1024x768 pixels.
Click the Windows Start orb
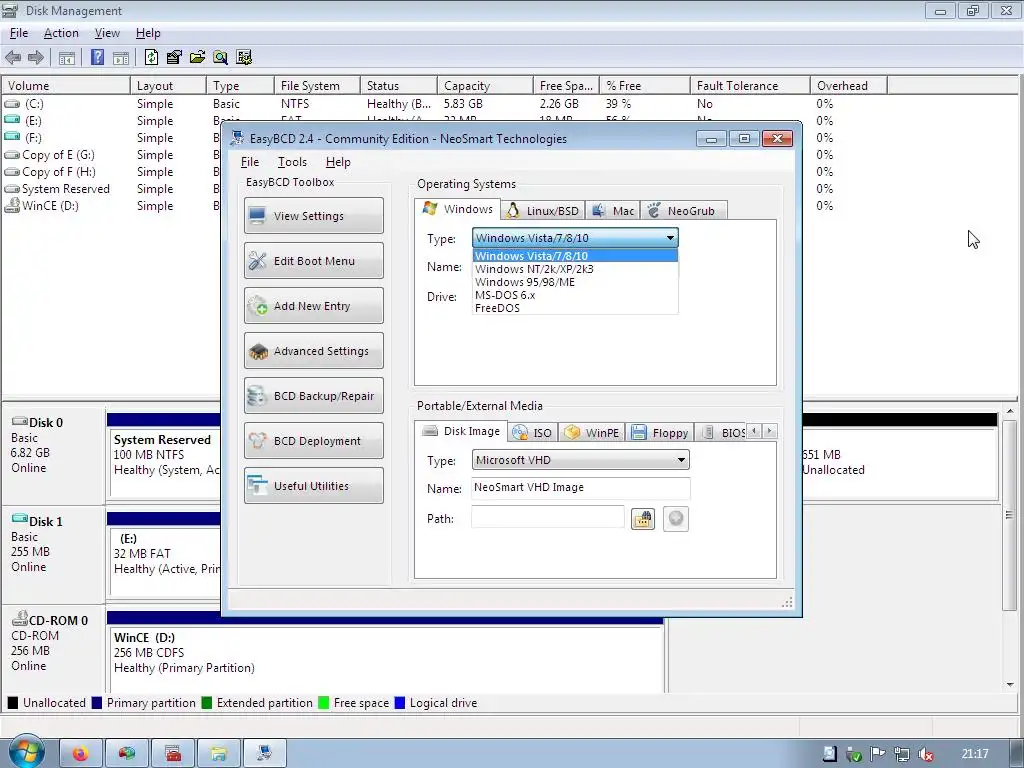pyautogui.click(x=26, y=752)
